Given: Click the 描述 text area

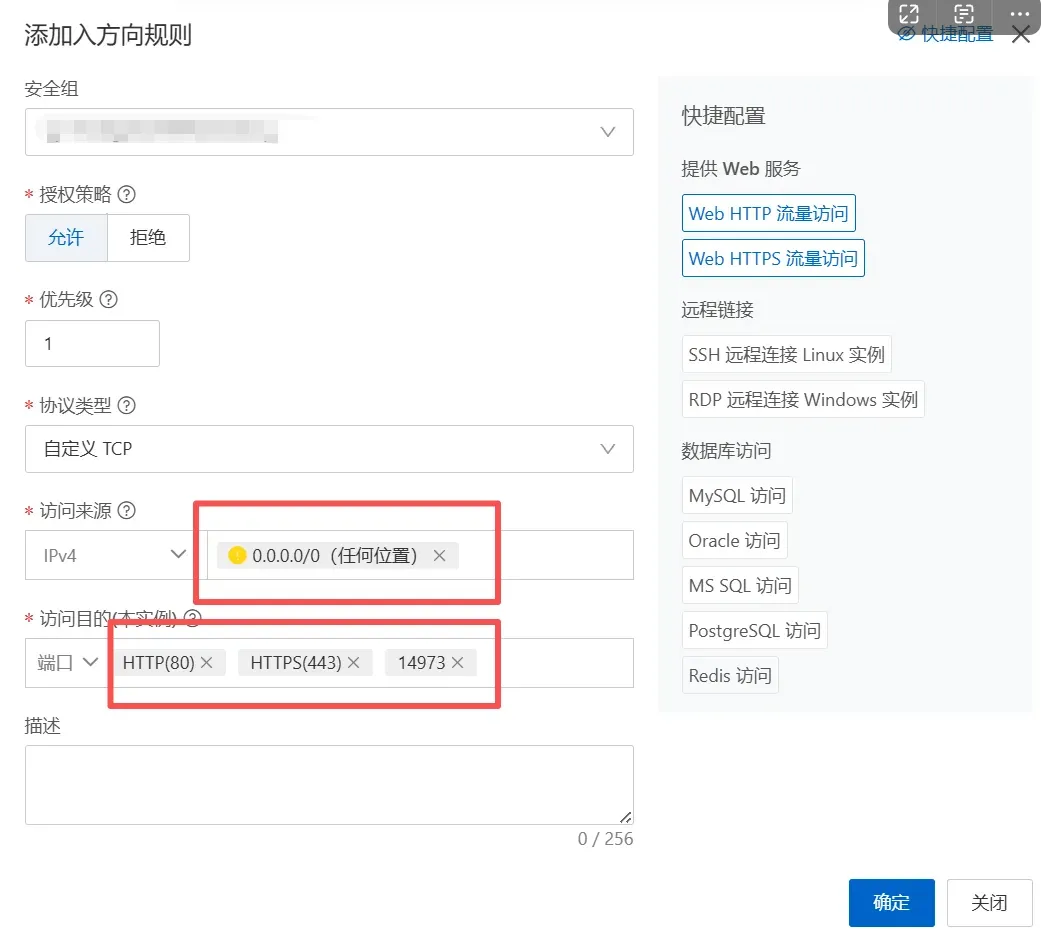Looking at the screenshot, I should coord(329,785).
